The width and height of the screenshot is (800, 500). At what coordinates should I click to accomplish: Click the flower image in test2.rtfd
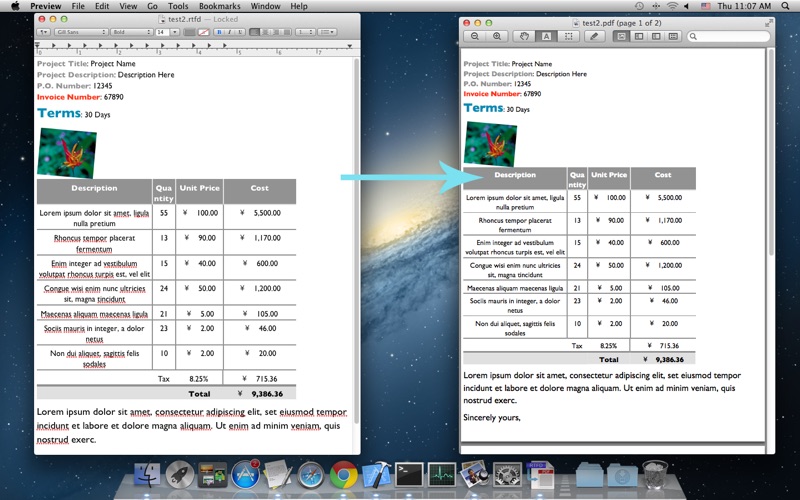pyautogui.click(x=67, y=153)
